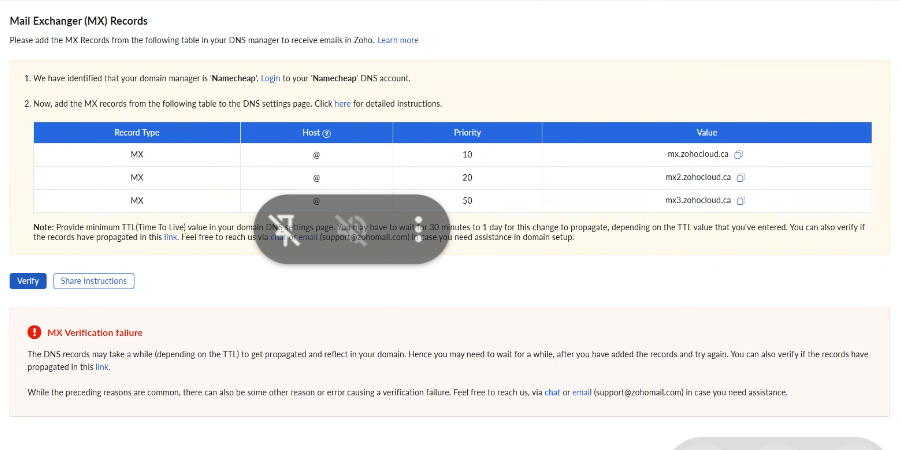Select the priority 10 cell

click(x=467, y=155)
